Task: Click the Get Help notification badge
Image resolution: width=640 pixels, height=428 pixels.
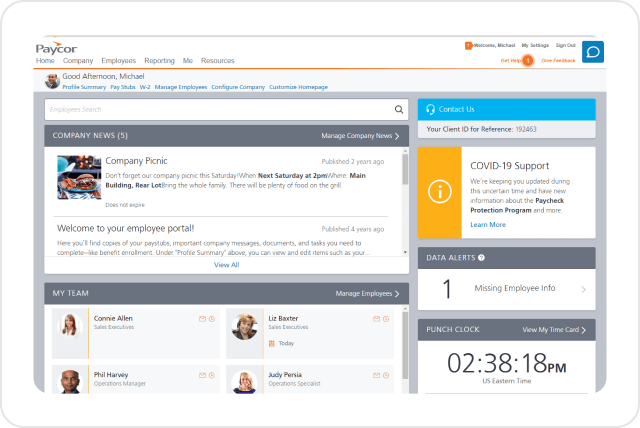Action: (x=528, y=60)
